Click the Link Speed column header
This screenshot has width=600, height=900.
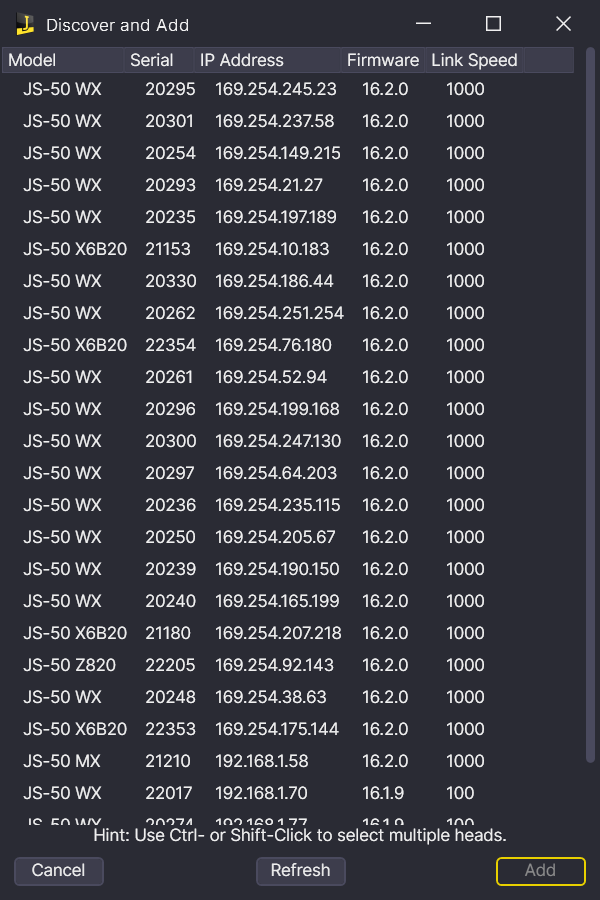click(474, 60)
